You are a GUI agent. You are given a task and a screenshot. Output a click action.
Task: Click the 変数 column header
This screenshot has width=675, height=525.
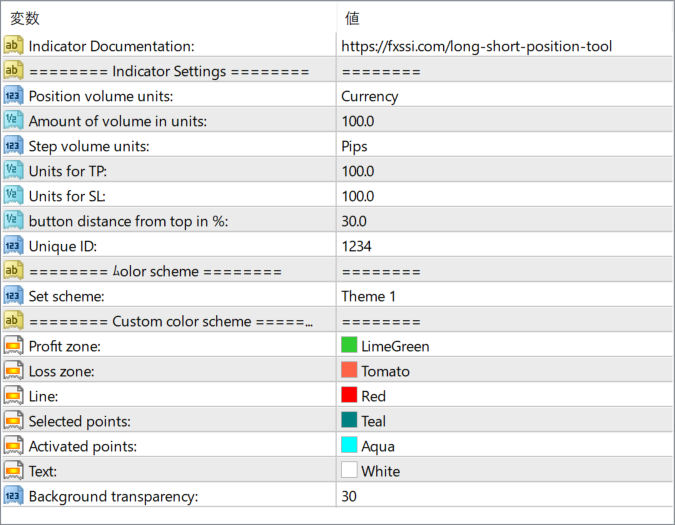coord(25,18)
